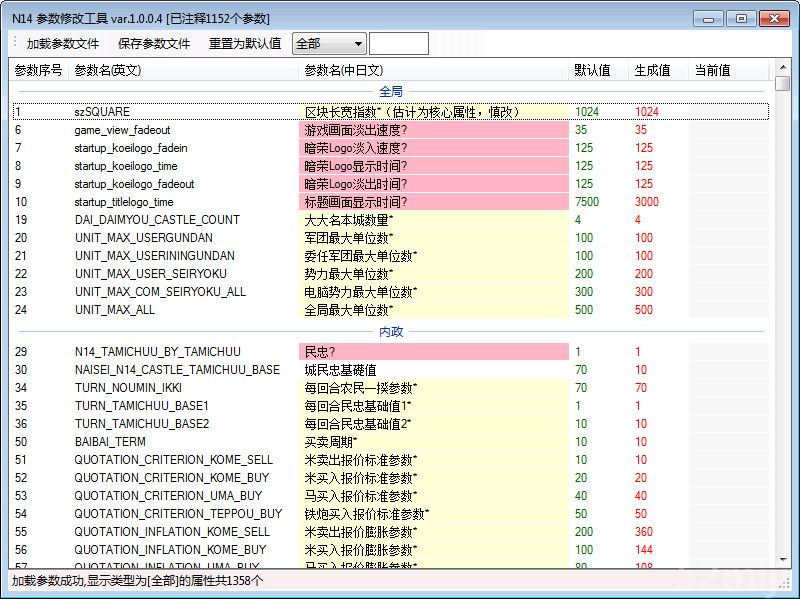Open the 全部 category dropdown
800x599 pixels.
329,44
